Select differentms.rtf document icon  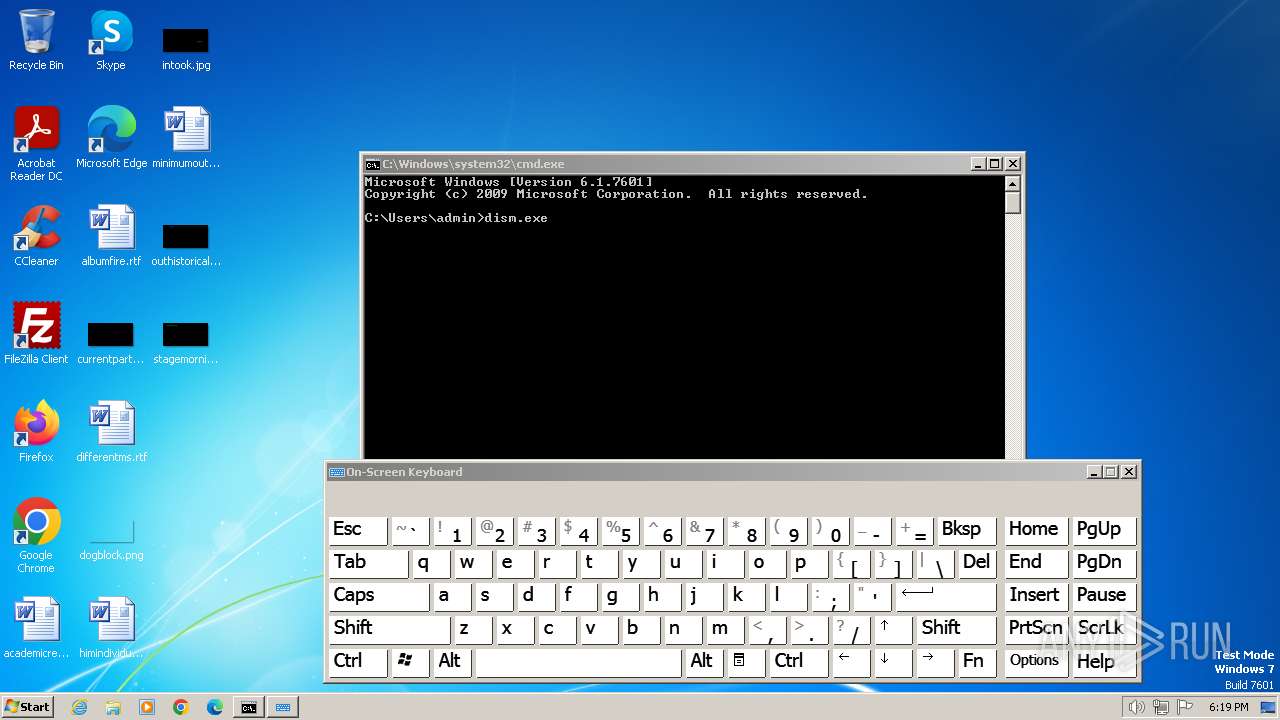point(111,431)
